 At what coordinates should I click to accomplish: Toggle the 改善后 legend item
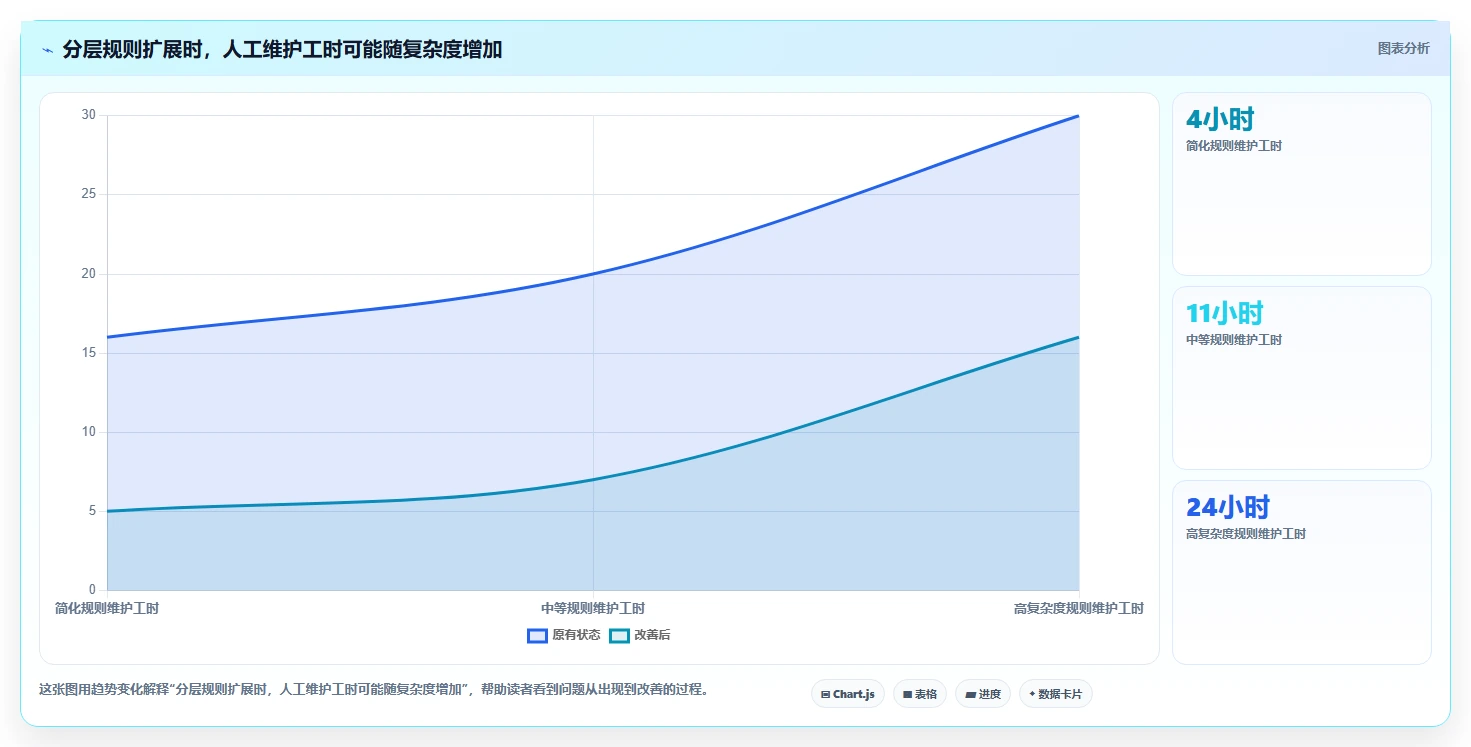tap(640, 635)
